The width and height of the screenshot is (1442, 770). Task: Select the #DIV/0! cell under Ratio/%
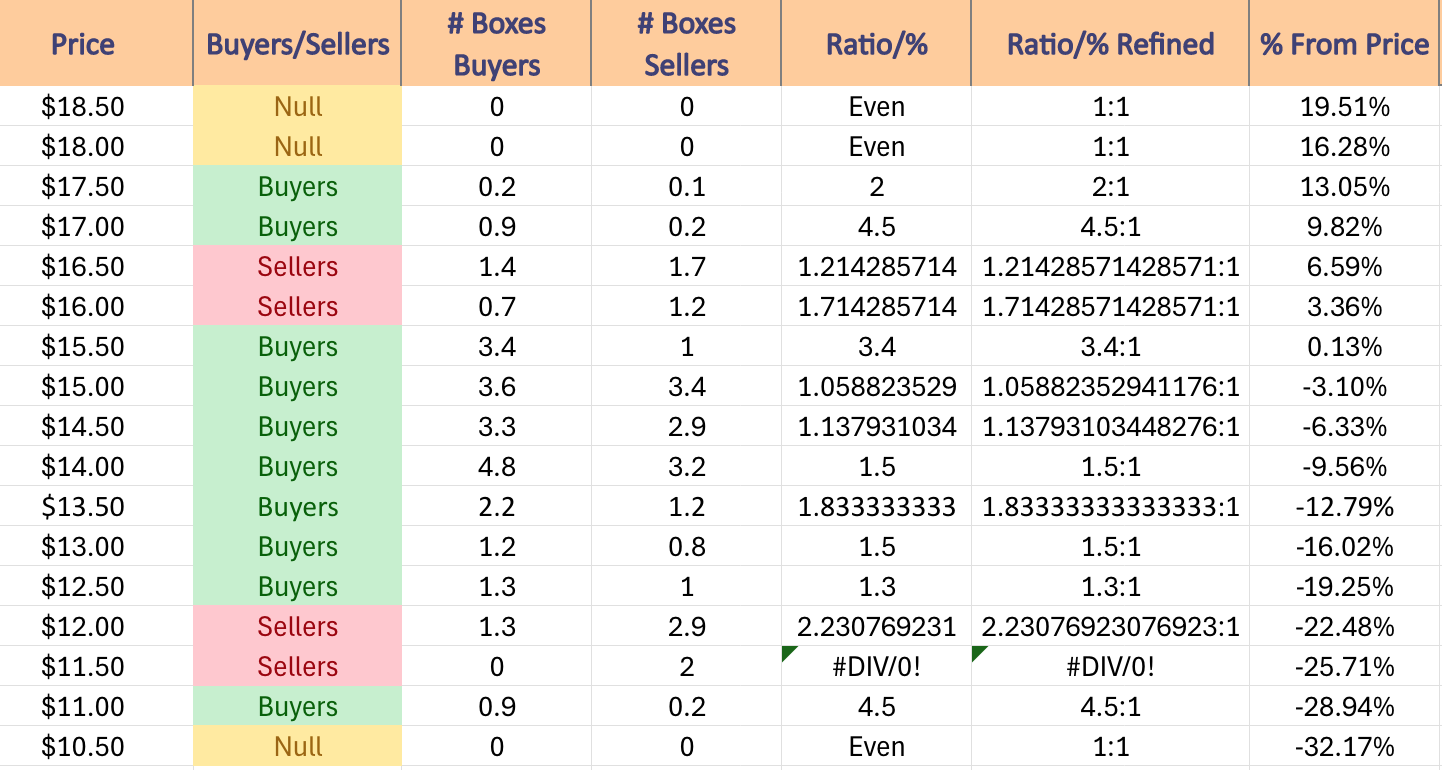[x=877, y=667]
